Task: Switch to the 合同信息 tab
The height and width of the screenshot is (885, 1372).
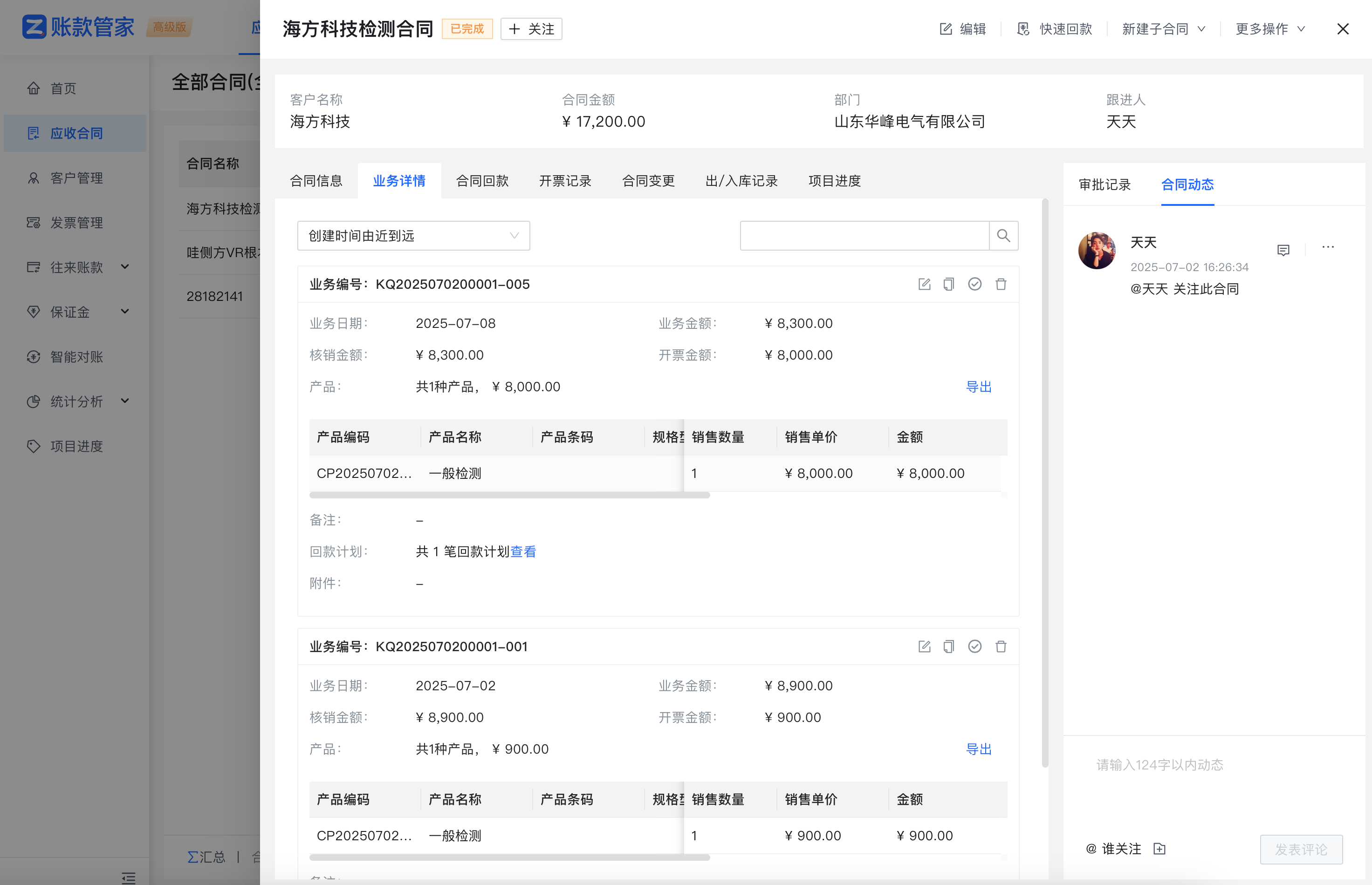Action: [x=316, y=181]
